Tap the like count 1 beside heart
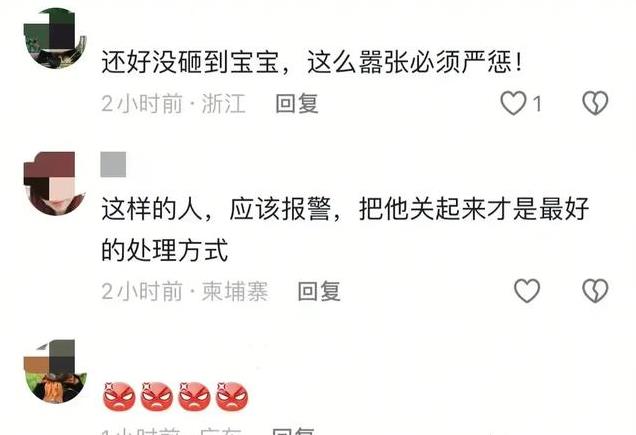Screen dimensions: 636x435 pyautogui.click(x=537, y=104)
